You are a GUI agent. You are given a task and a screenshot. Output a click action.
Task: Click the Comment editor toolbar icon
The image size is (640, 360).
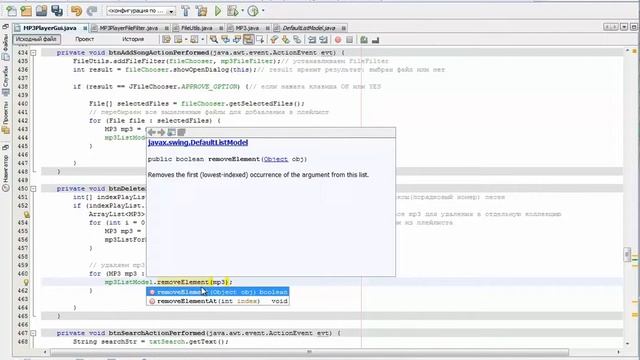[364, 40]
